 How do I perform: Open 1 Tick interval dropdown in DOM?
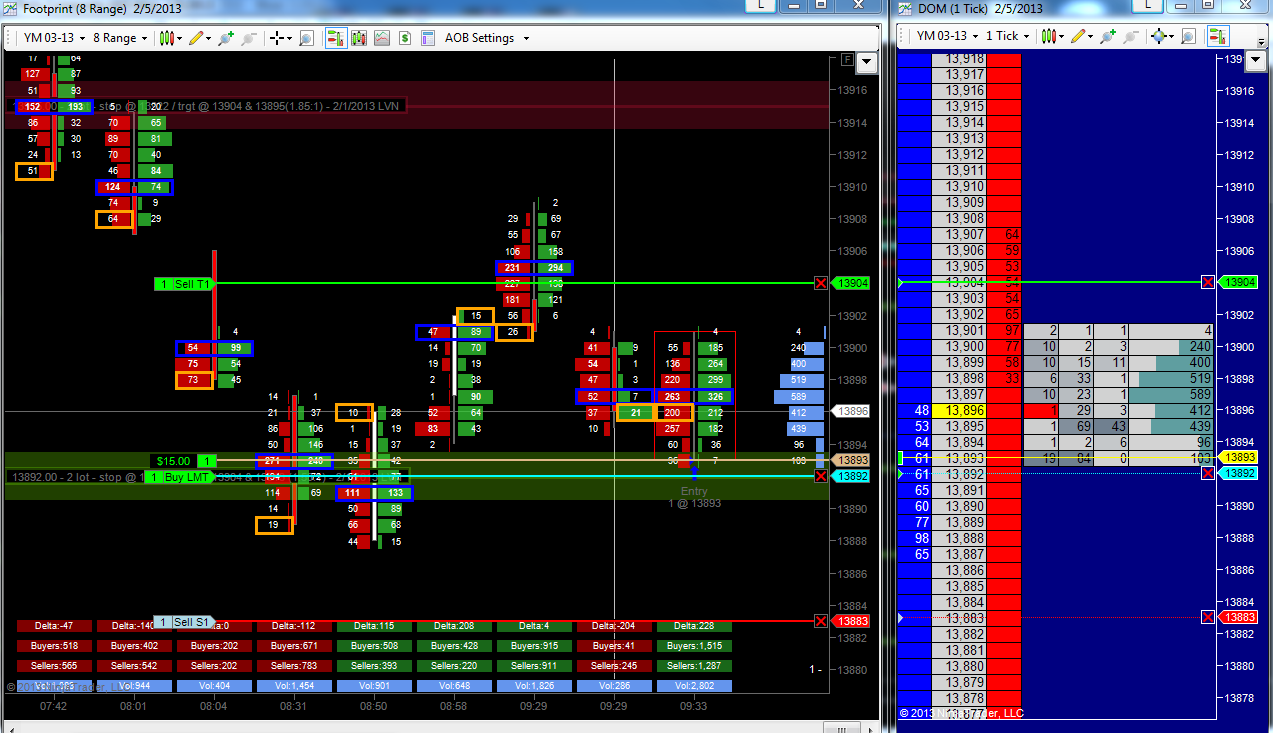(x=1008, y=35)
